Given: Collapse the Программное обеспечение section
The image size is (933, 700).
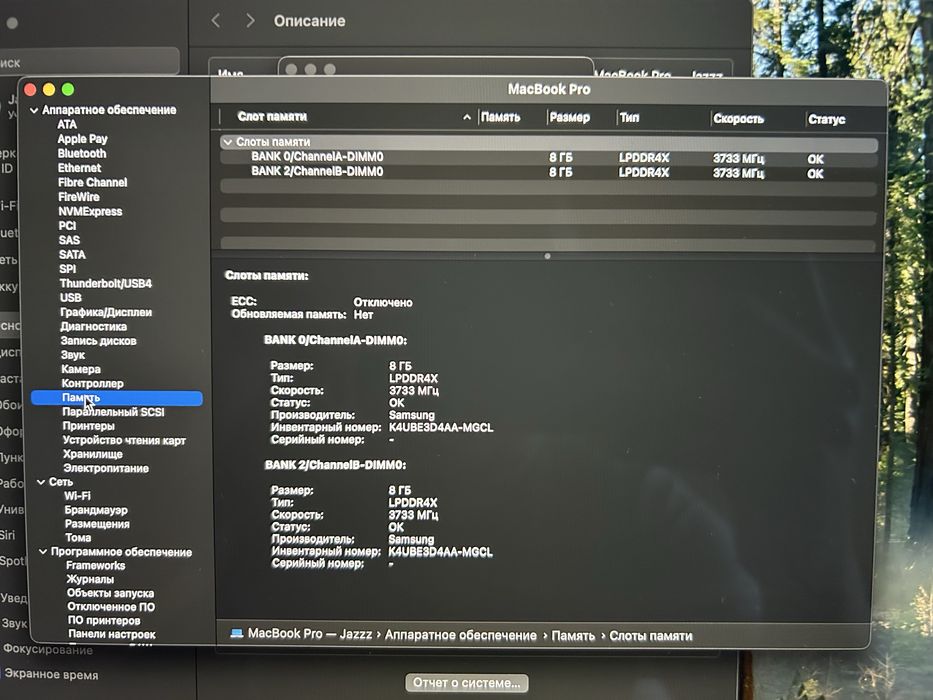Looking at the screenshot, I should coord(43,552).
